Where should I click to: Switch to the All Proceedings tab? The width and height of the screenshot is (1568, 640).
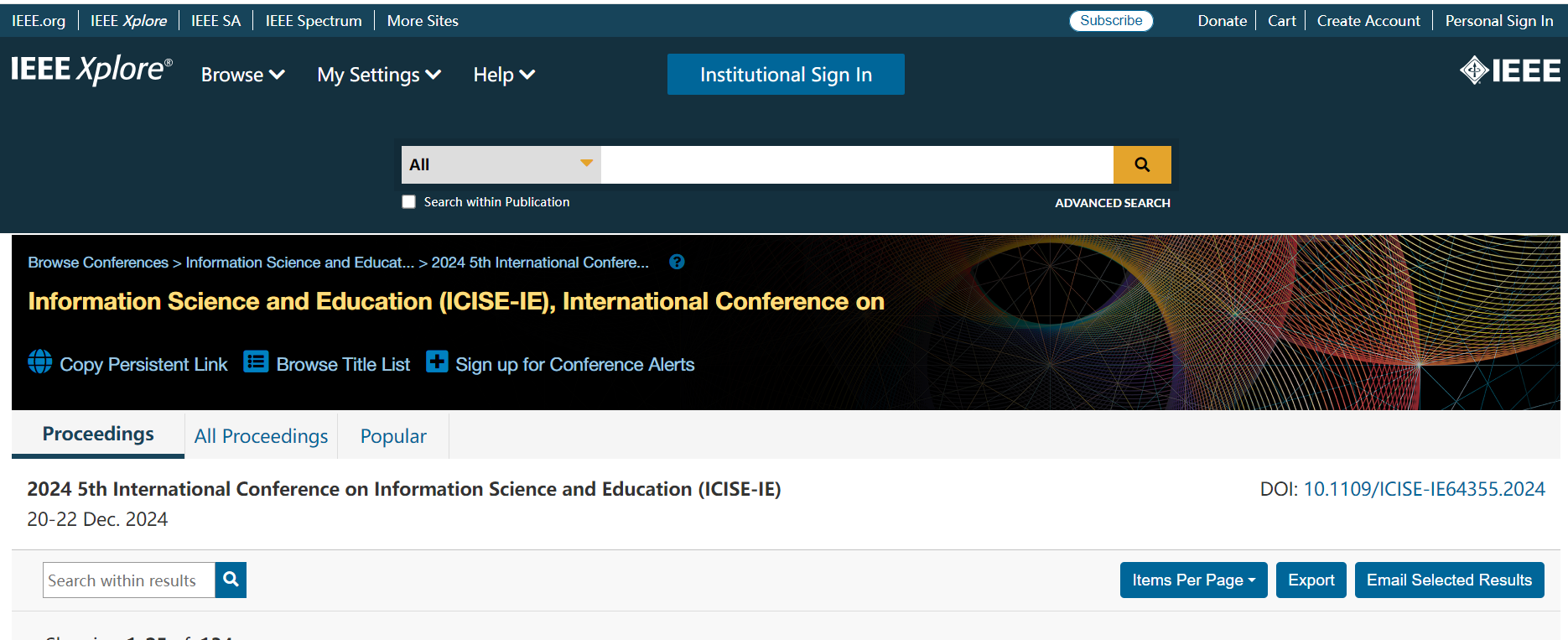261,436
